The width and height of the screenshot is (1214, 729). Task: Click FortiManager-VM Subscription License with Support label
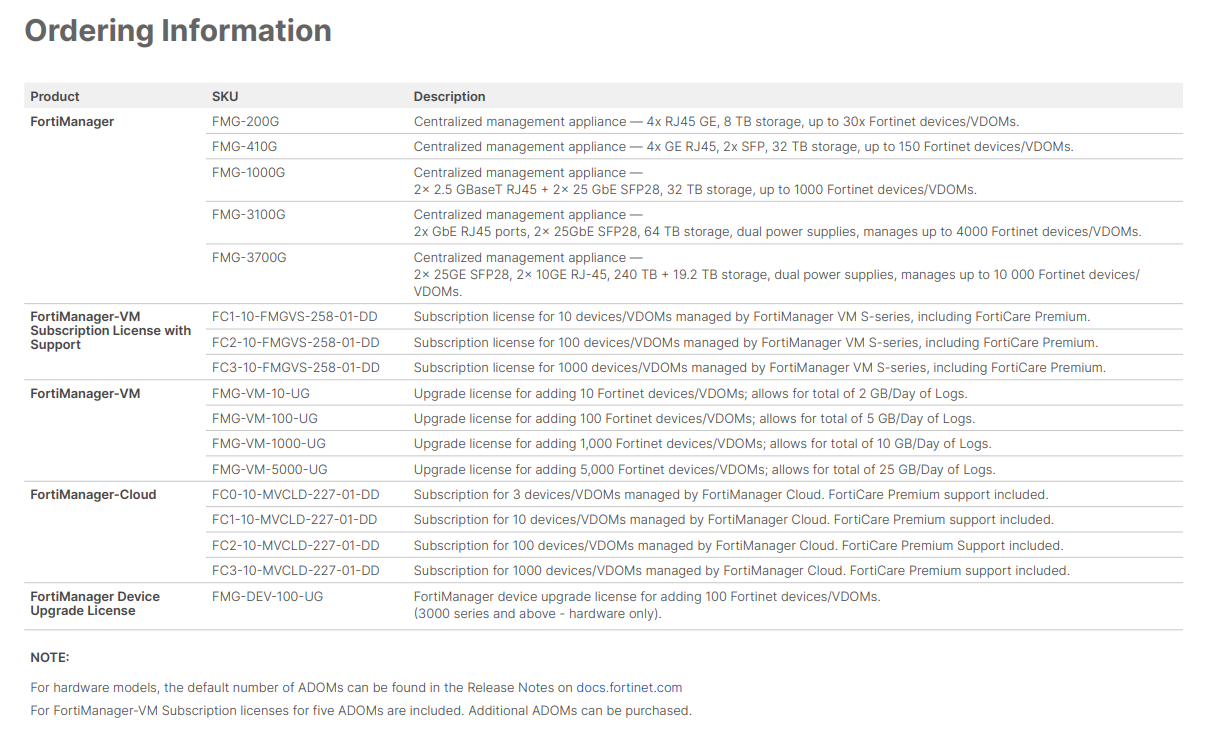click(x=110, y=330)
